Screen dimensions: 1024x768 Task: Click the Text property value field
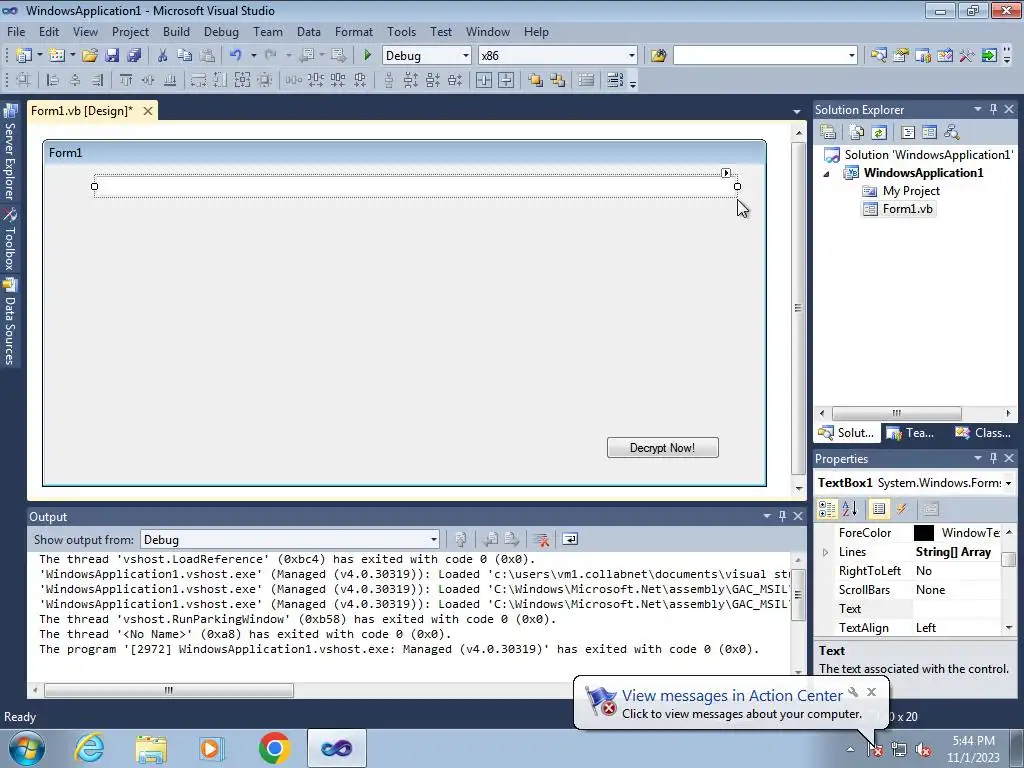(x=956, y=609)
